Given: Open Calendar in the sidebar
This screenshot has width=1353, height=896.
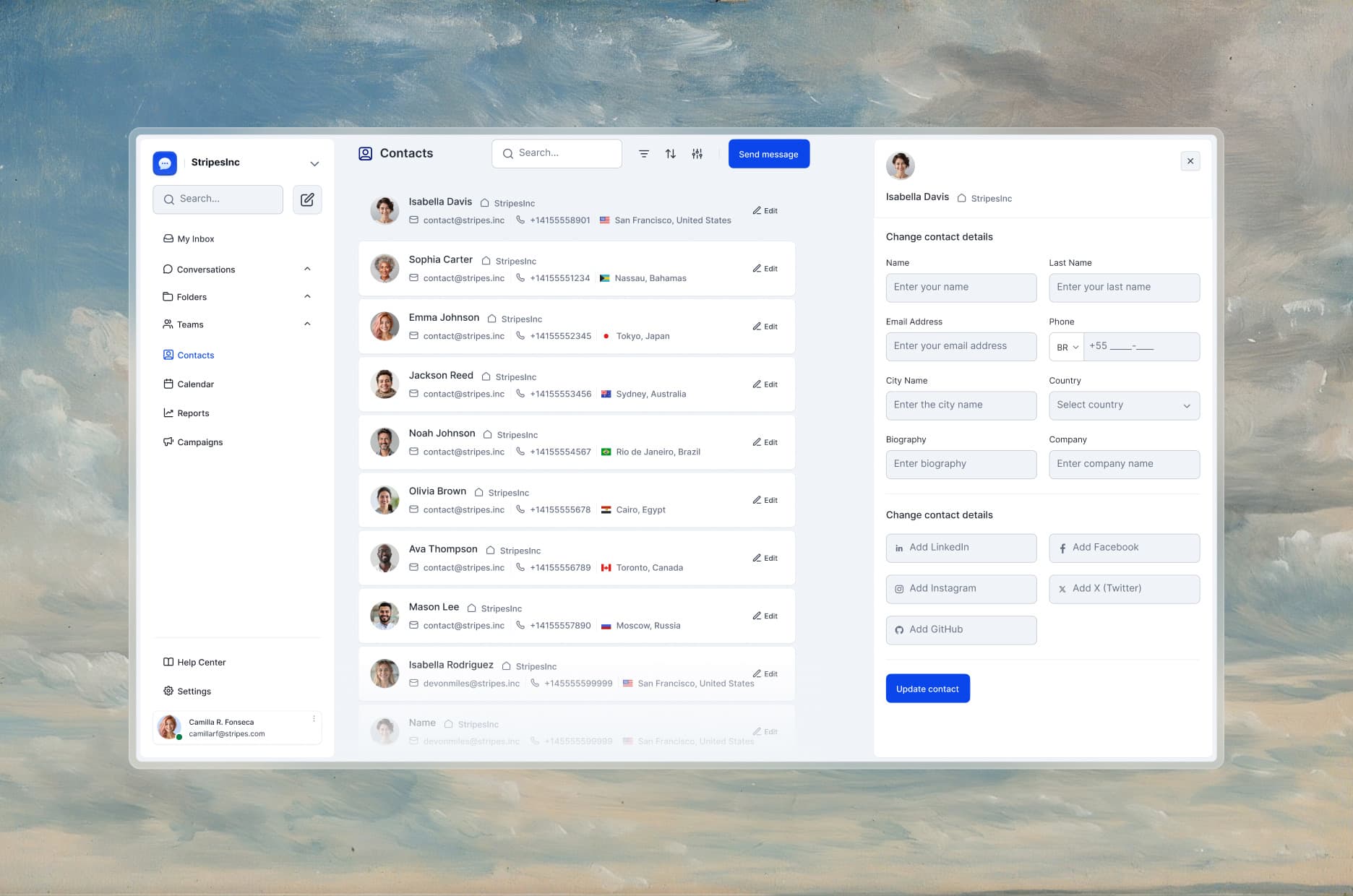Looking at the screenshot, I should point(189,384).
